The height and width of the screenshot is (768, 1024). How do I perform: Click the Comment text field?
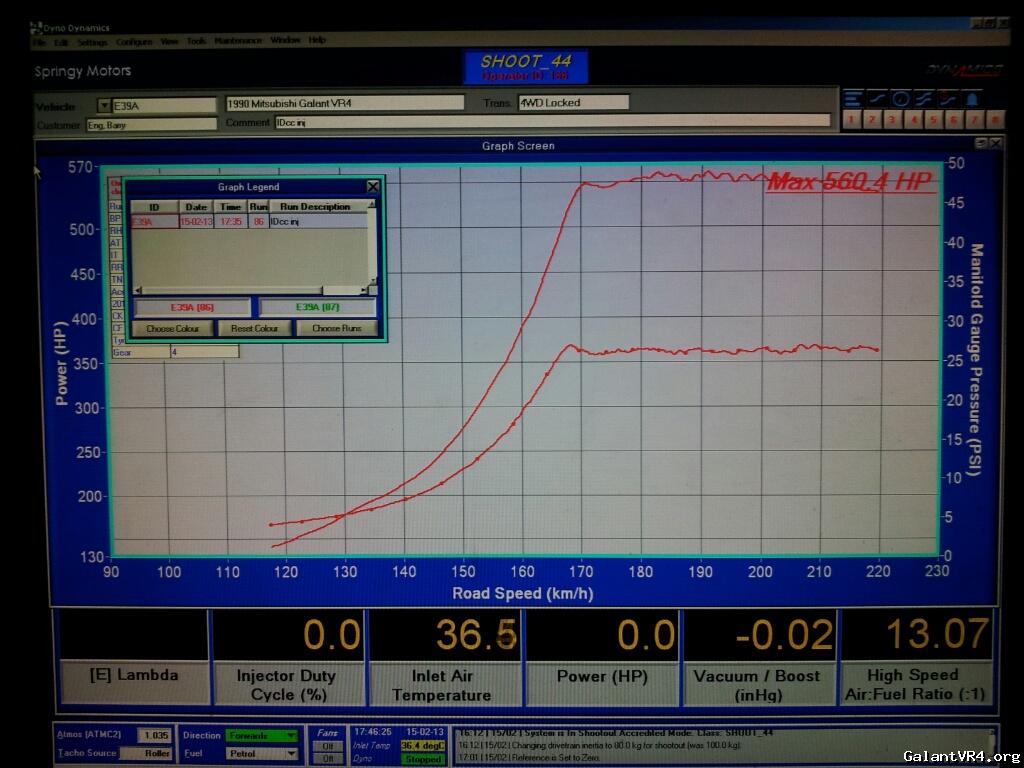(x=551, y=122)
